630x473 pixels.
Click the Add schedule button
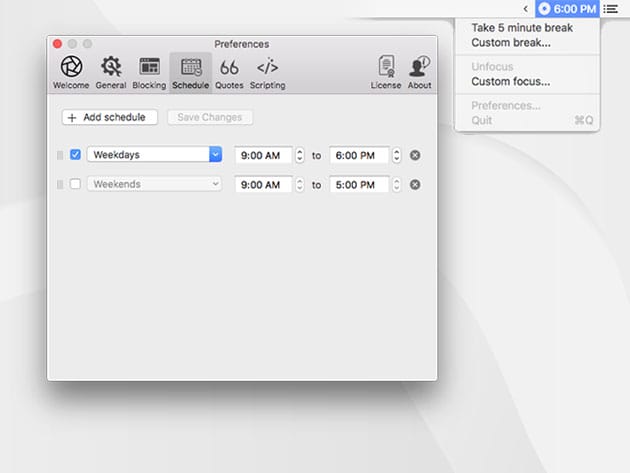pyautogui.click(x=110, y=117)
